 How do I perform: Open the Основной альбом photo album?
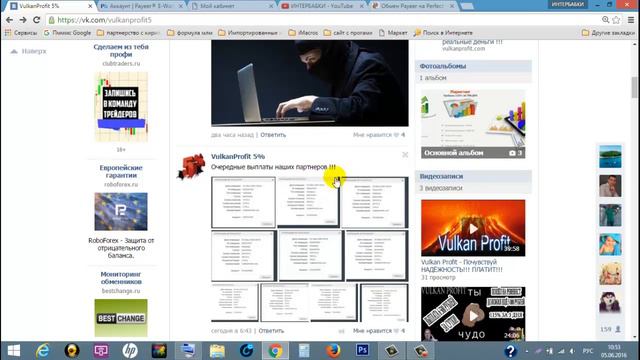(x=473, y=124)
